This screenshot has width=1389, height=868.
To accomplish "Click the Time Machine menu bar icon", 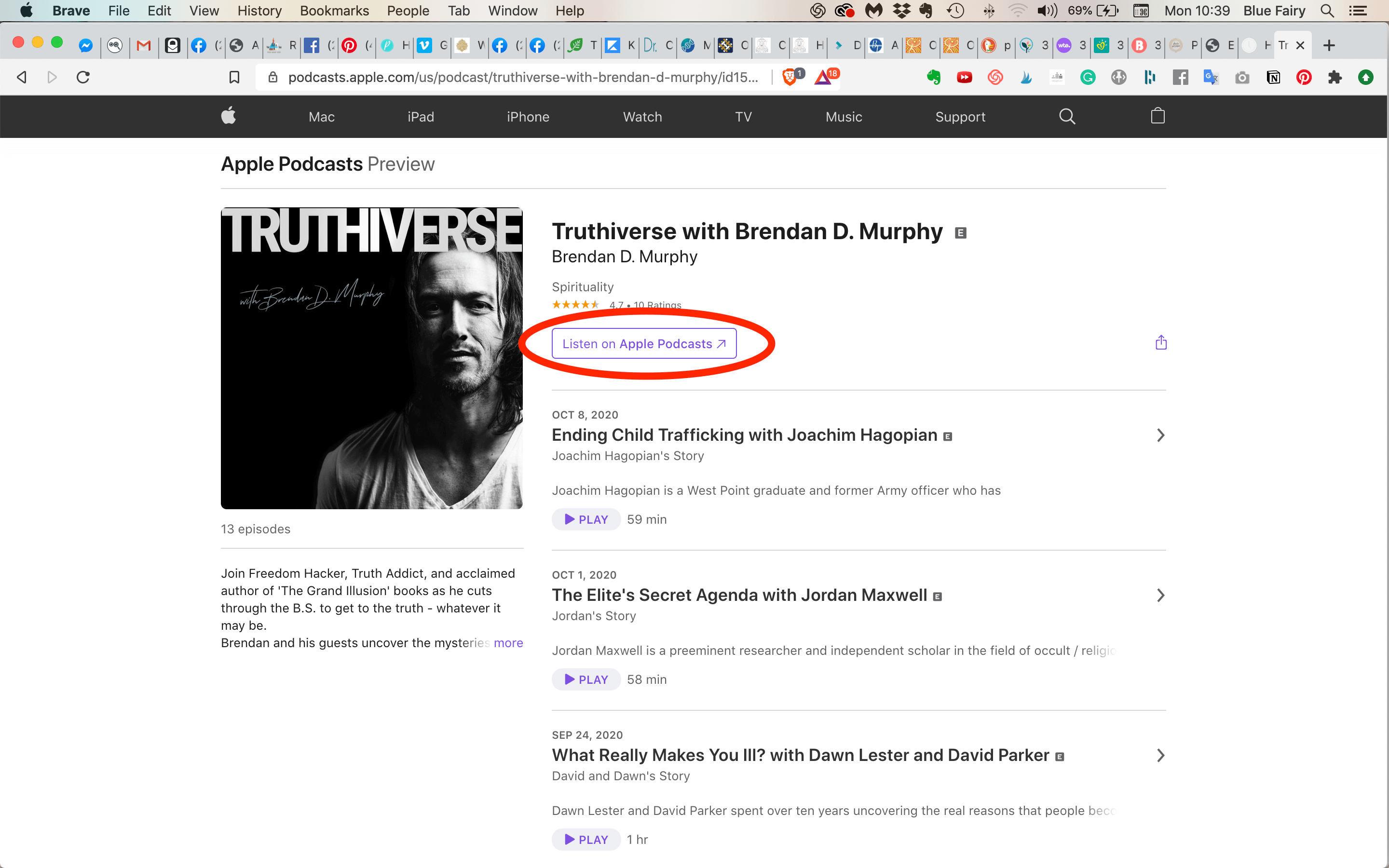I will [x=955, y=11].
